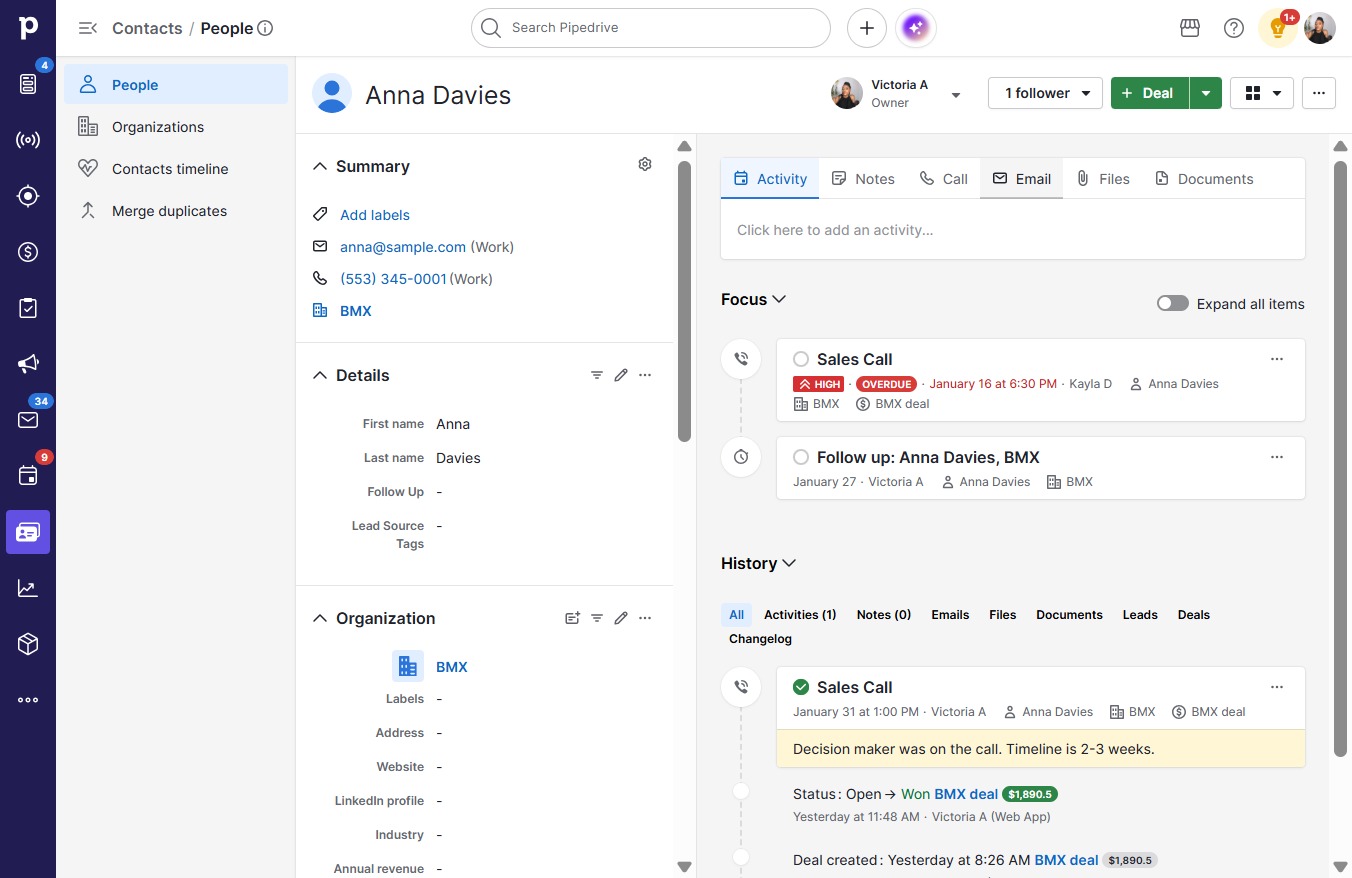Open options for the Follow up activity

pos(1277,457)
